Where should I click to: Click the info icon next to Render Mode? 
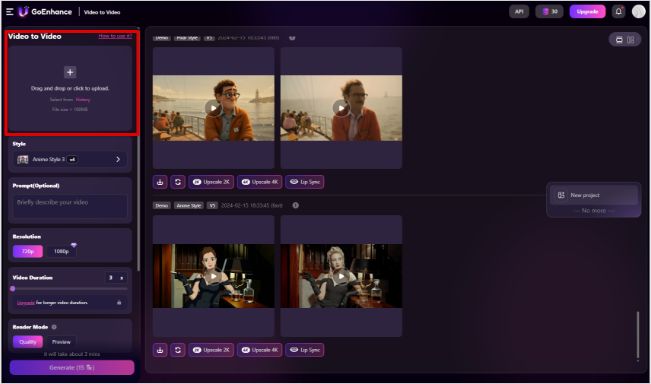tap(54, 327)
